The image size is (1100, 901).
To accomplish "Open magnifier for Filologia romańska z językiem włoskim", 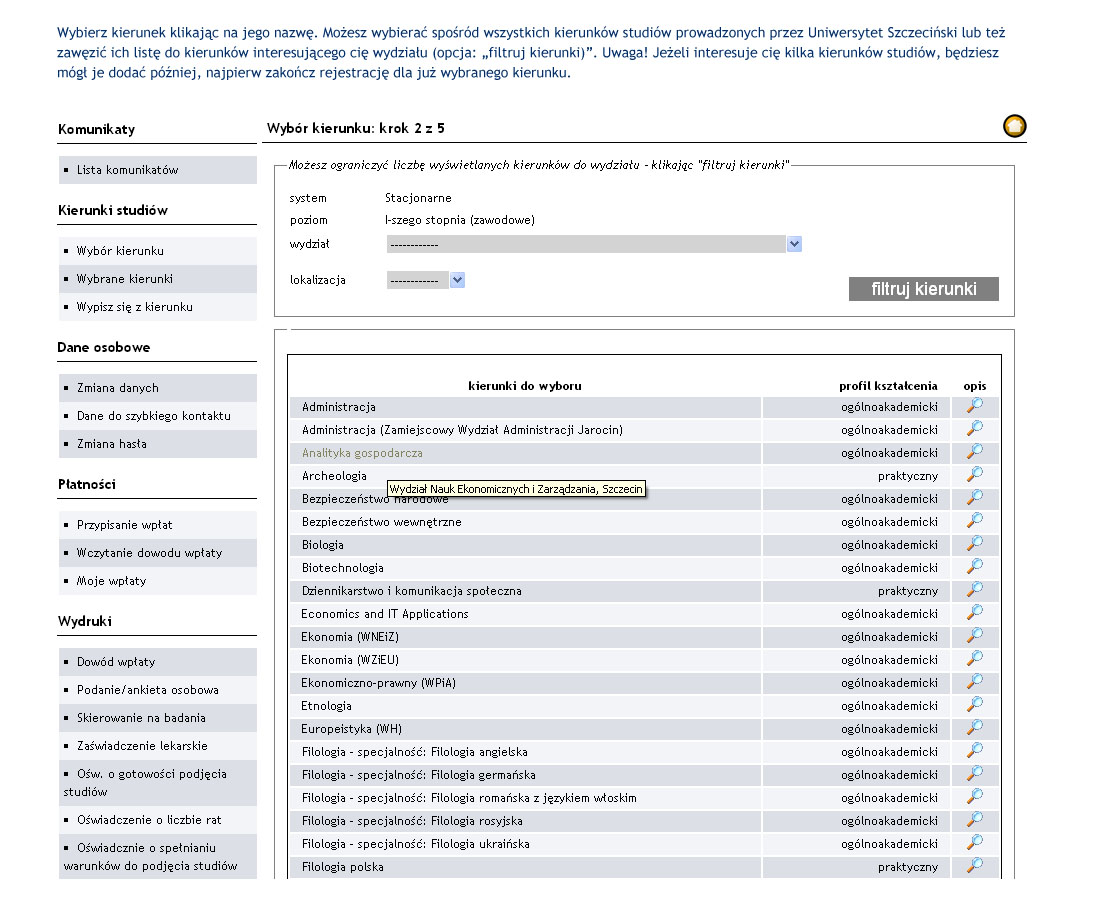I will [974, 797].
